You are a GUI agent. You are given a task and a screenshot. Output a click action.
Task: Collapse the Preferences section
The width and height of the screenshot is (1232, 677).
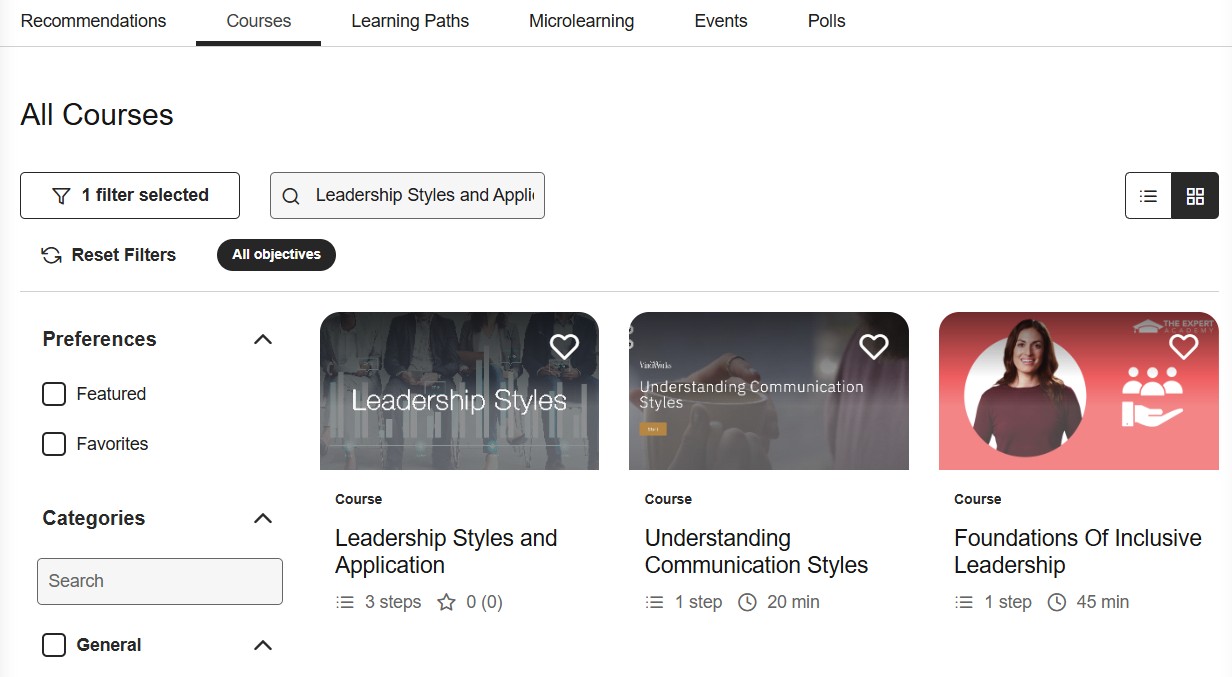[x=263, y=339]
